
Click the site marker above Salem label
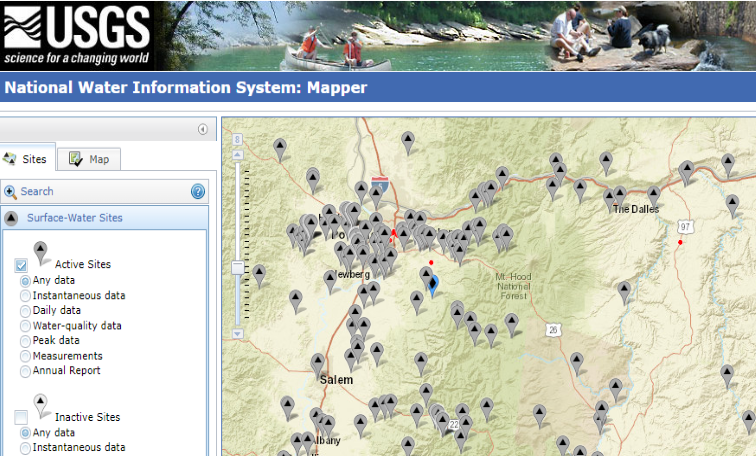[317, 364]
